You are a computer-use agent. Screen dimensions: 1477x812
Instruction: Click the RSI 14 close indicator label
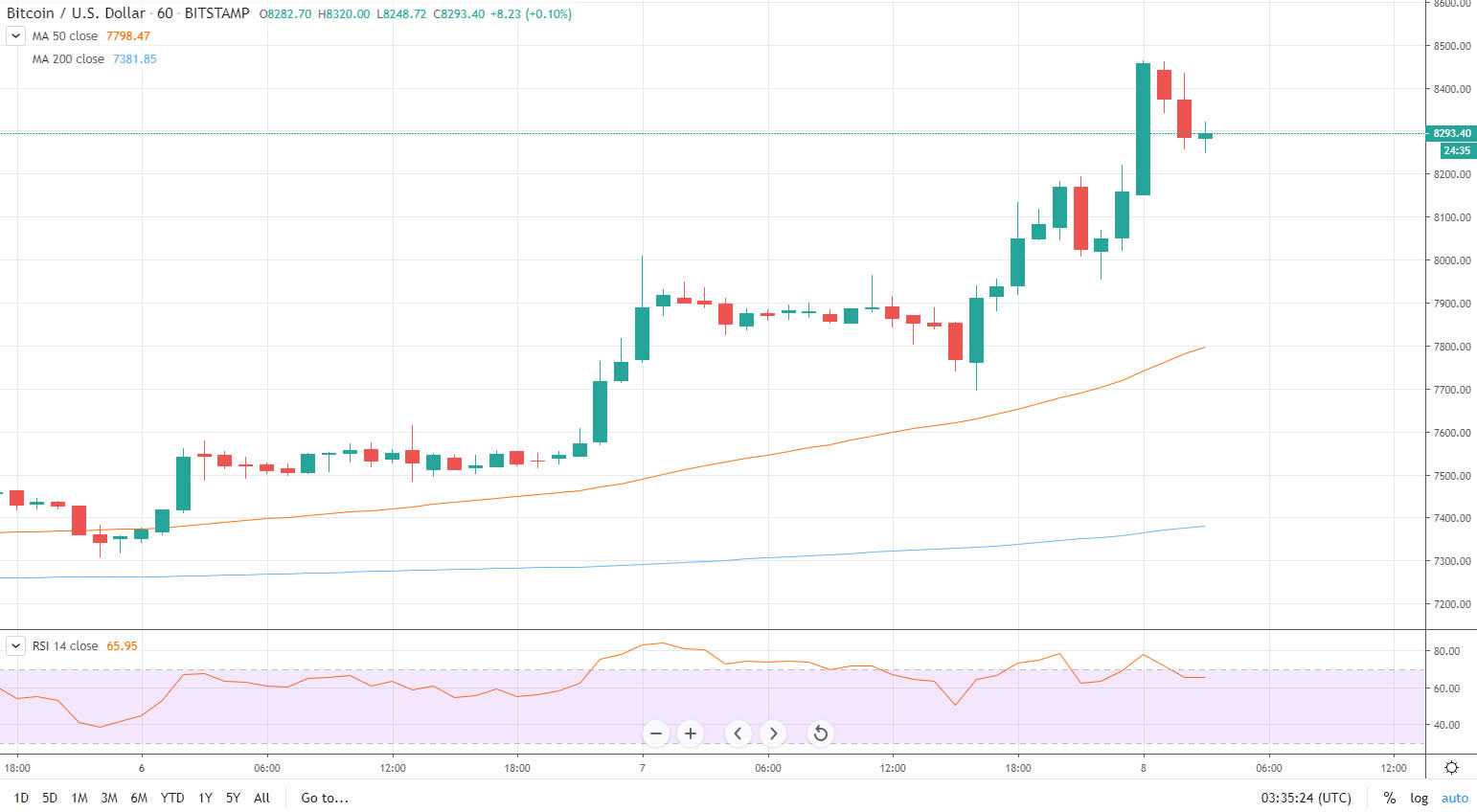(65, 646)
